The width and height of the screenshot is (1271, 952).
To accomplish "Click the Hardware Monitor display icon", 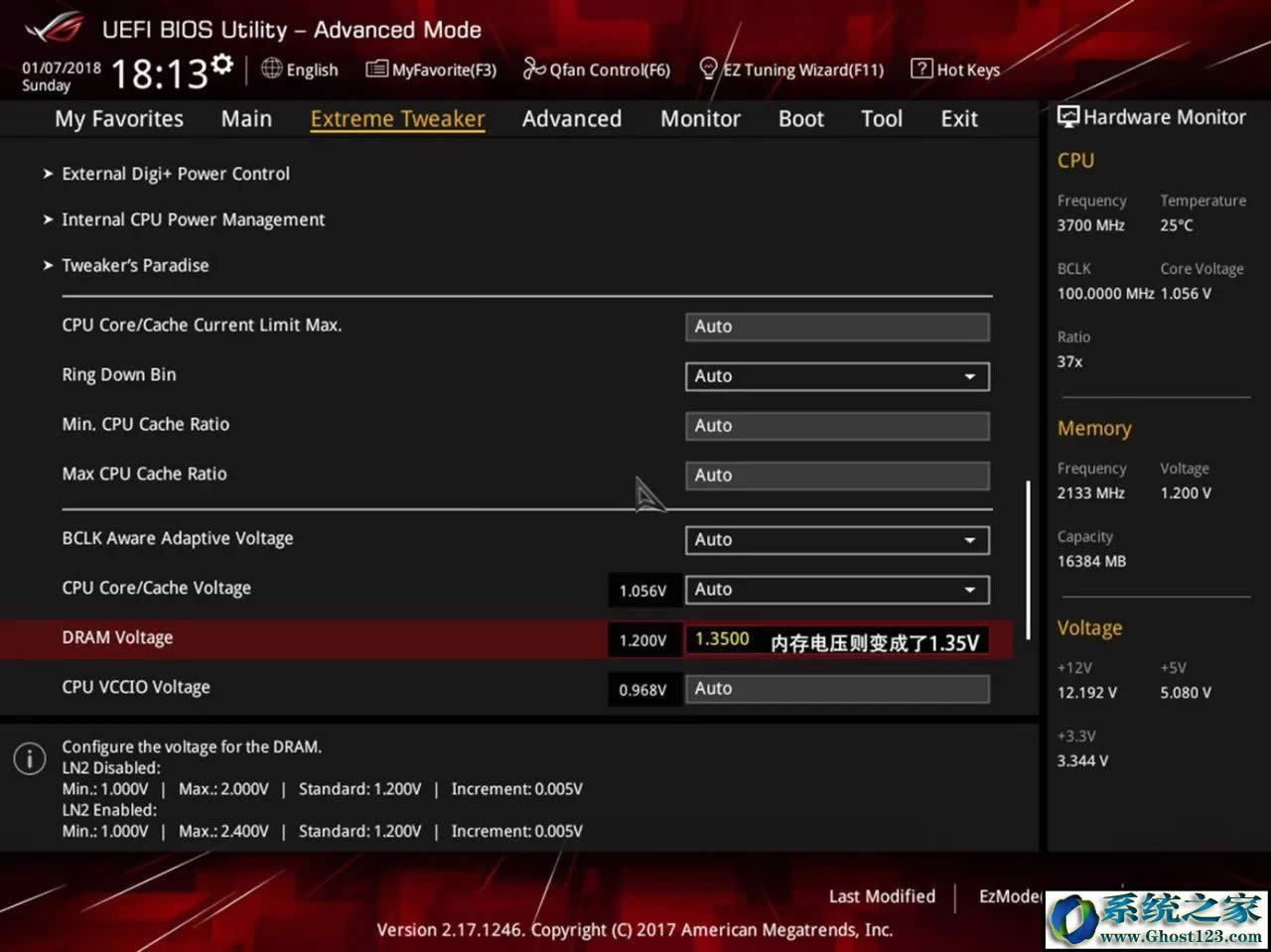I will pyautogui.click(x=1068, y=117).
